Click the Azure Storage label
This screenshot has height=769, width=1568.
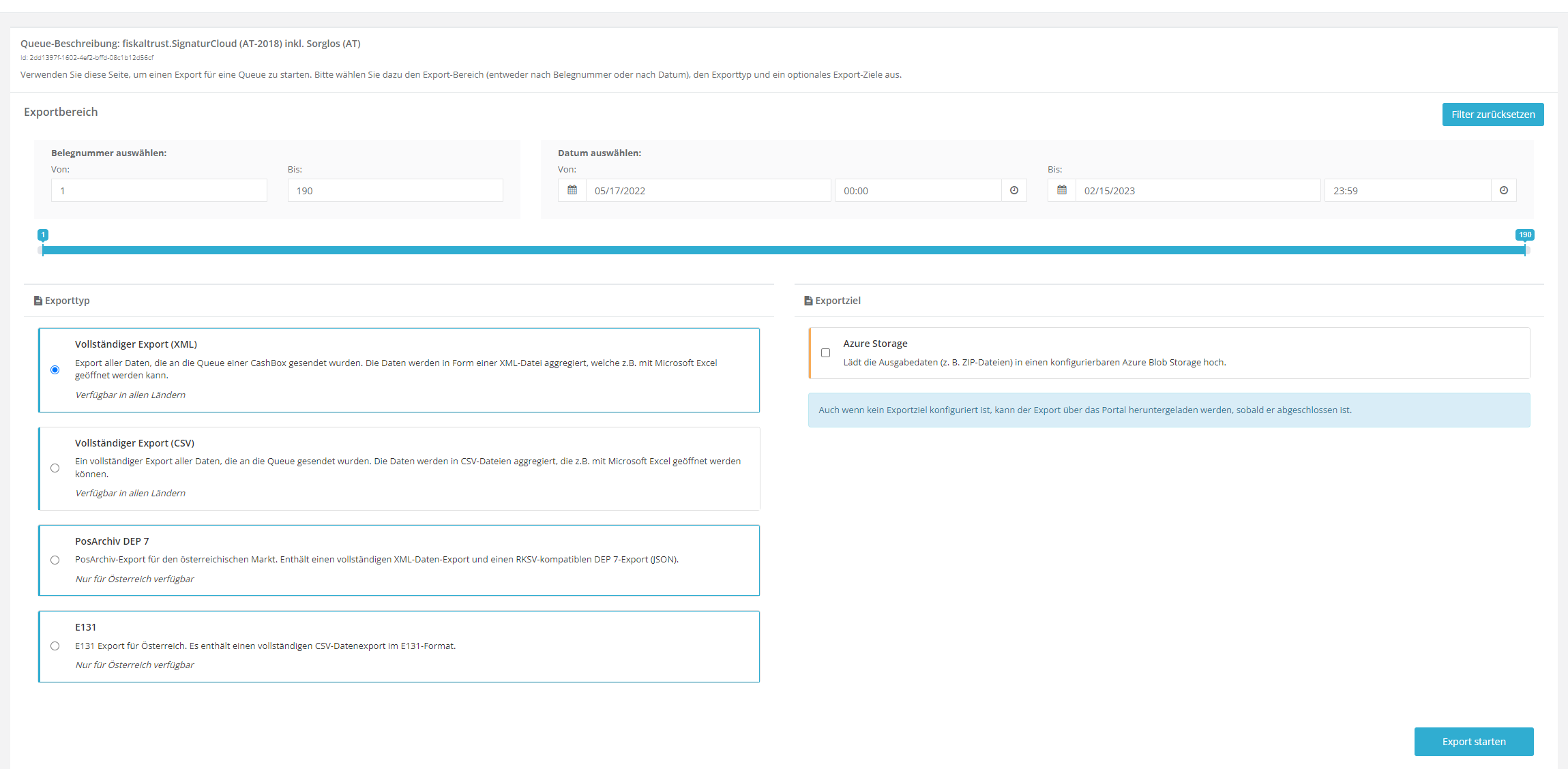(875, 344)
